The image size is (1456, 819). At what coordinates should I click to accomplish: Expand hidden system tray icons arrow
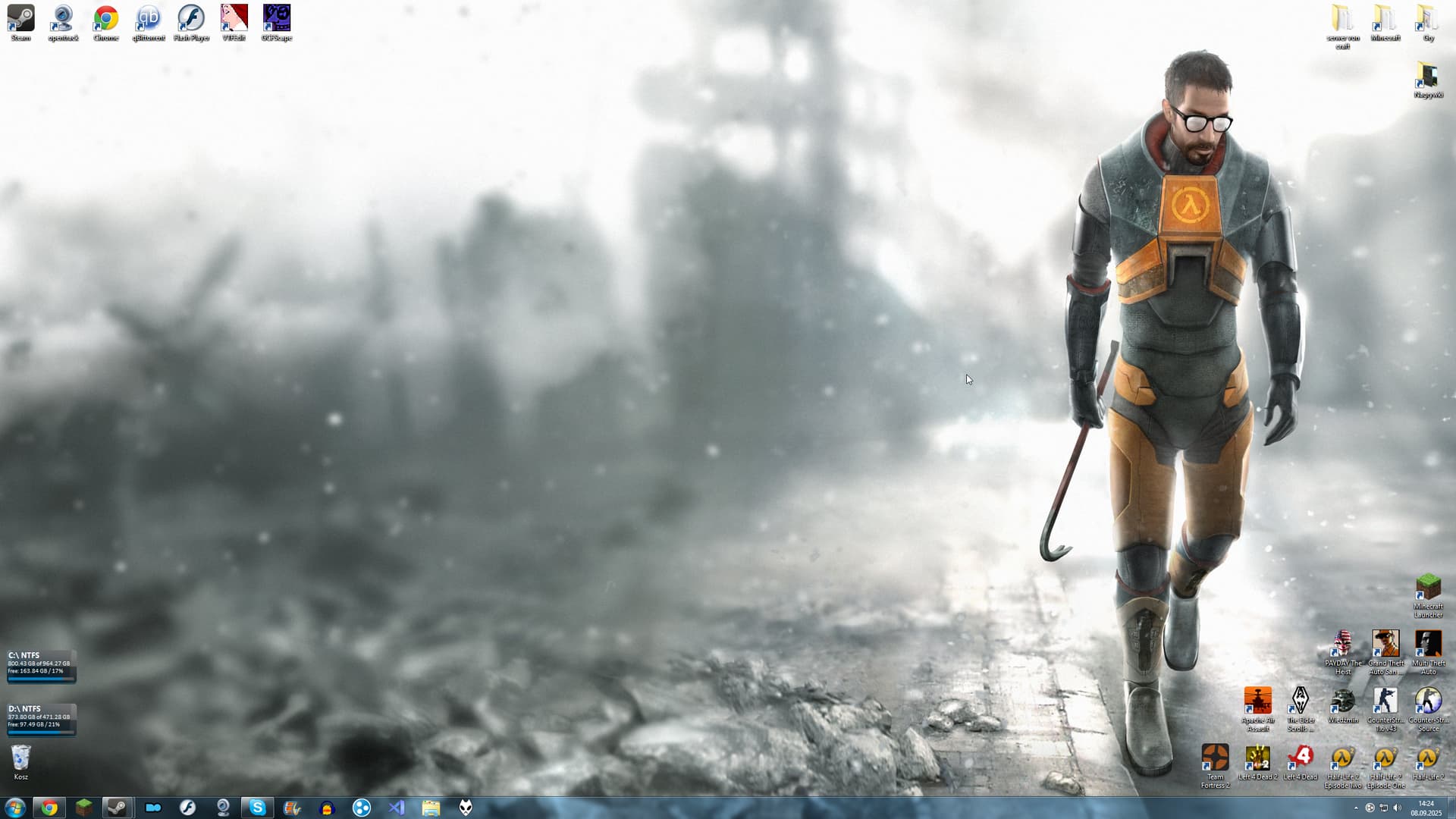[x=1356, y=808]
